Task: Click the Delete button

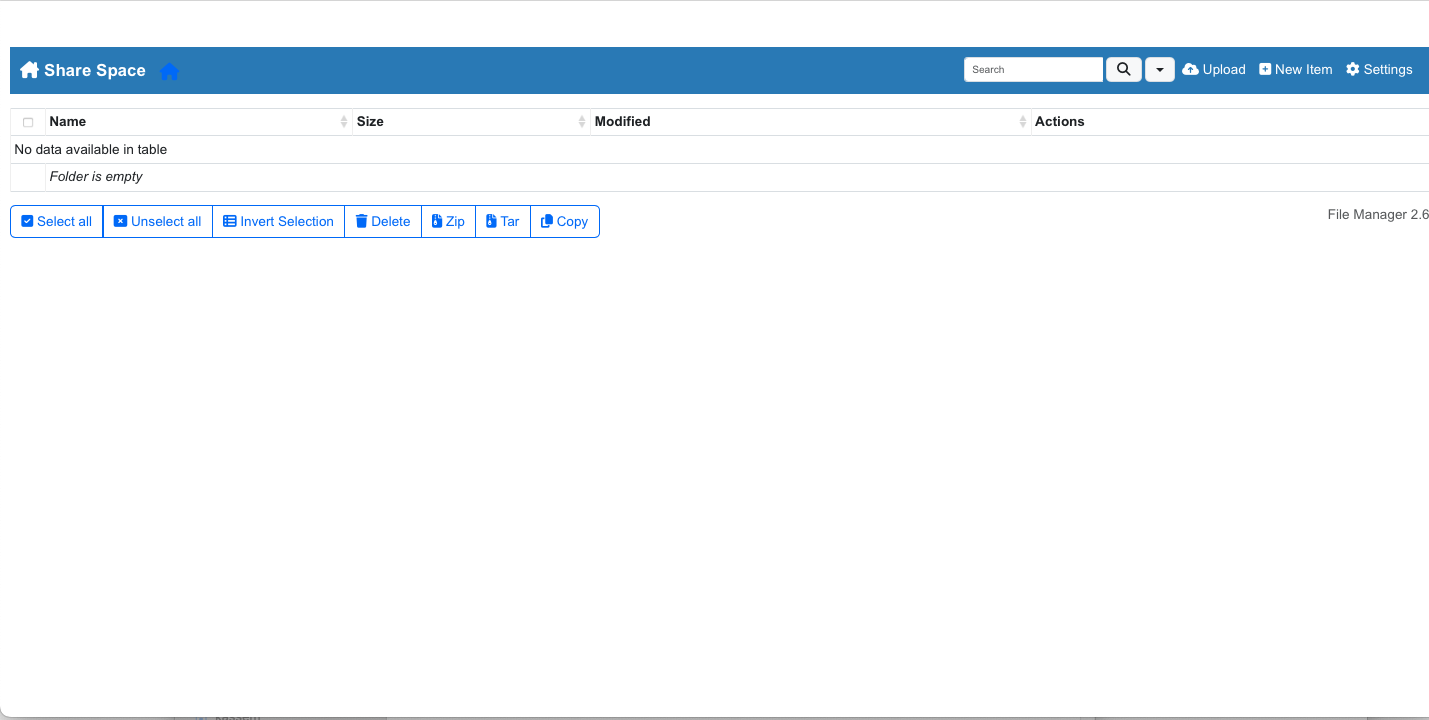Action: point(382,221)
